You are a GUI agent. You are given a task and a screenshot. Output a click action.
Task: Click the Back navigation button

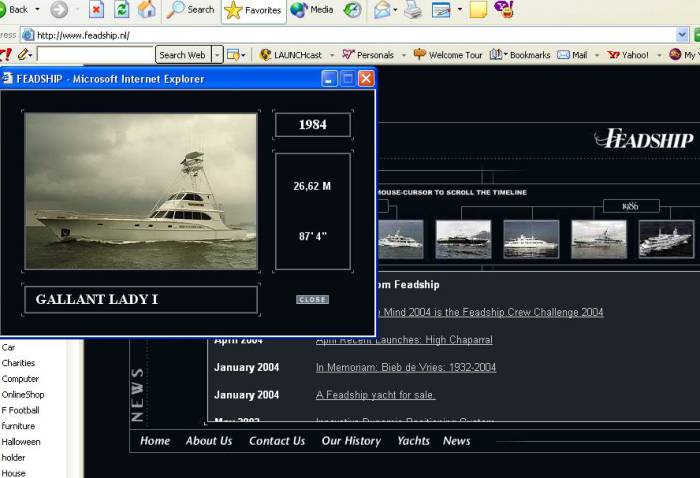click(13, 9)
